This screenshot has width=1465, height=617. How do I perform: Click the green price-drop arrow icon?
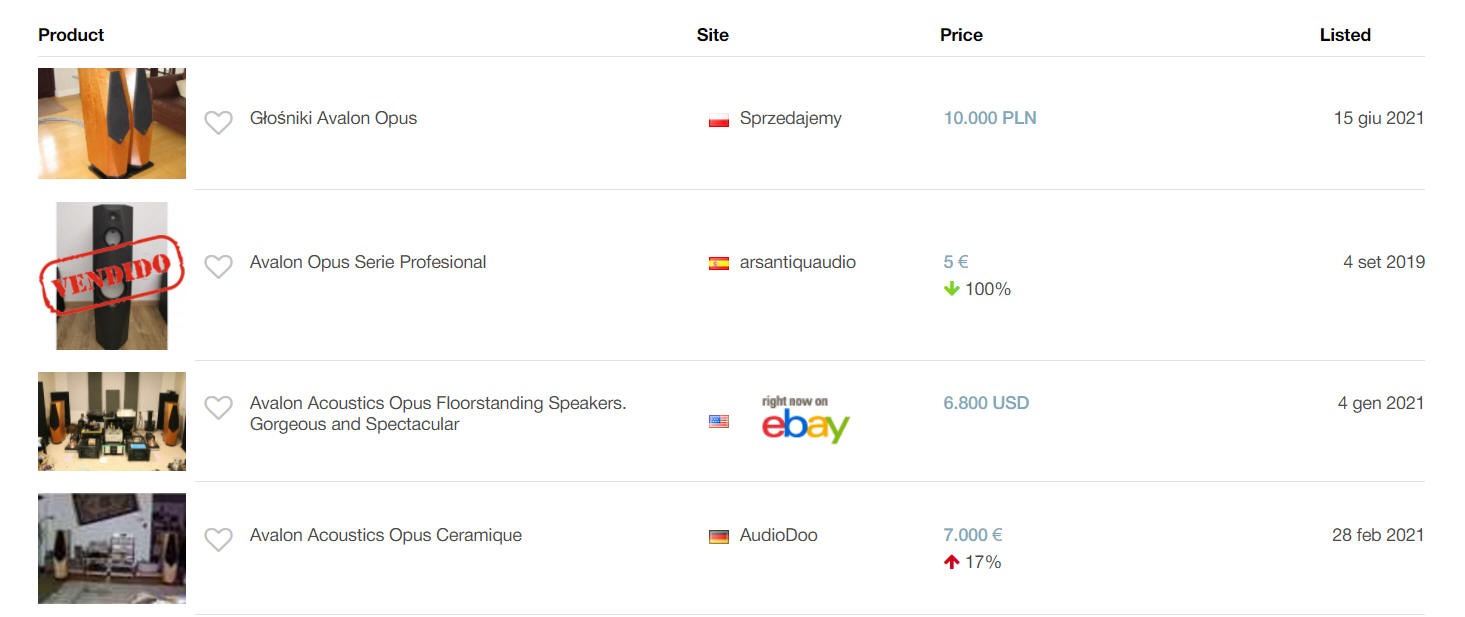click(951, 289)
